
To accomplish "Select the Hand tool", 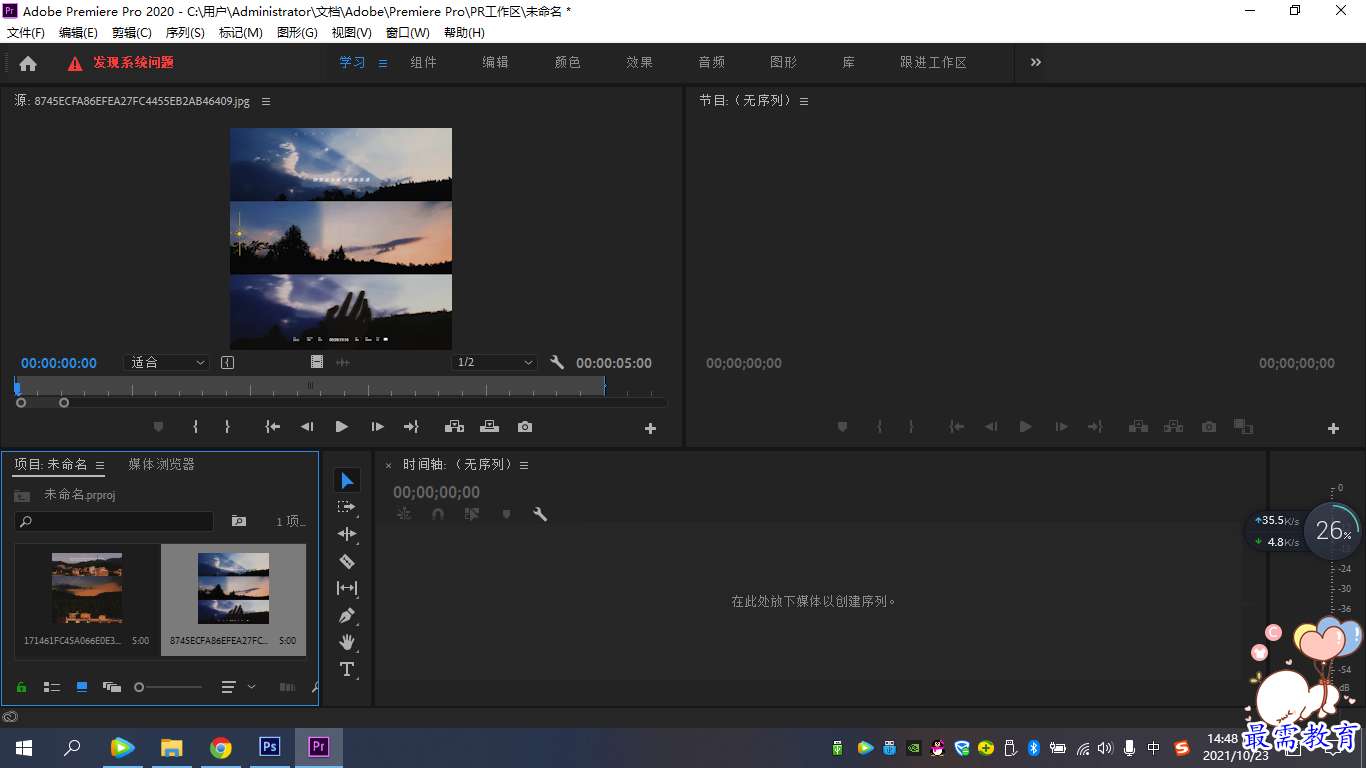I will [346, 642].
